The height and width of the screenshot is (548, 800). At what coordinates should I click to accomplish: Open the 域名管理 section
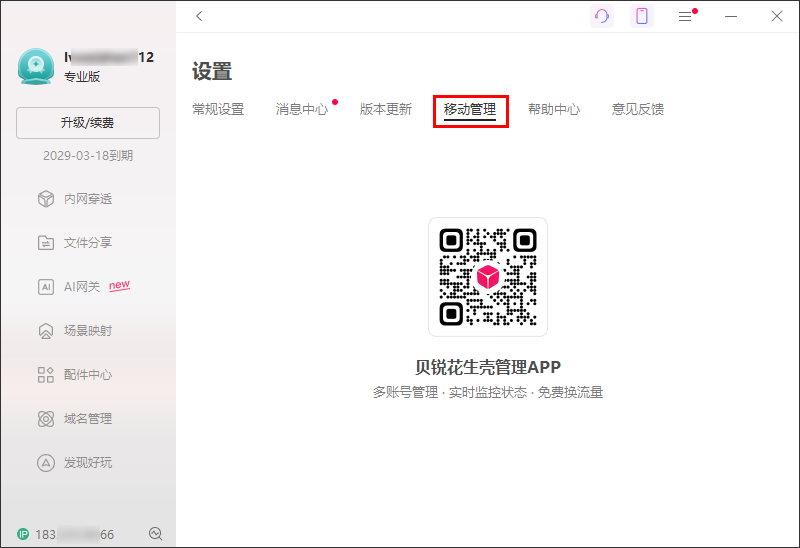tap(88, 419)
